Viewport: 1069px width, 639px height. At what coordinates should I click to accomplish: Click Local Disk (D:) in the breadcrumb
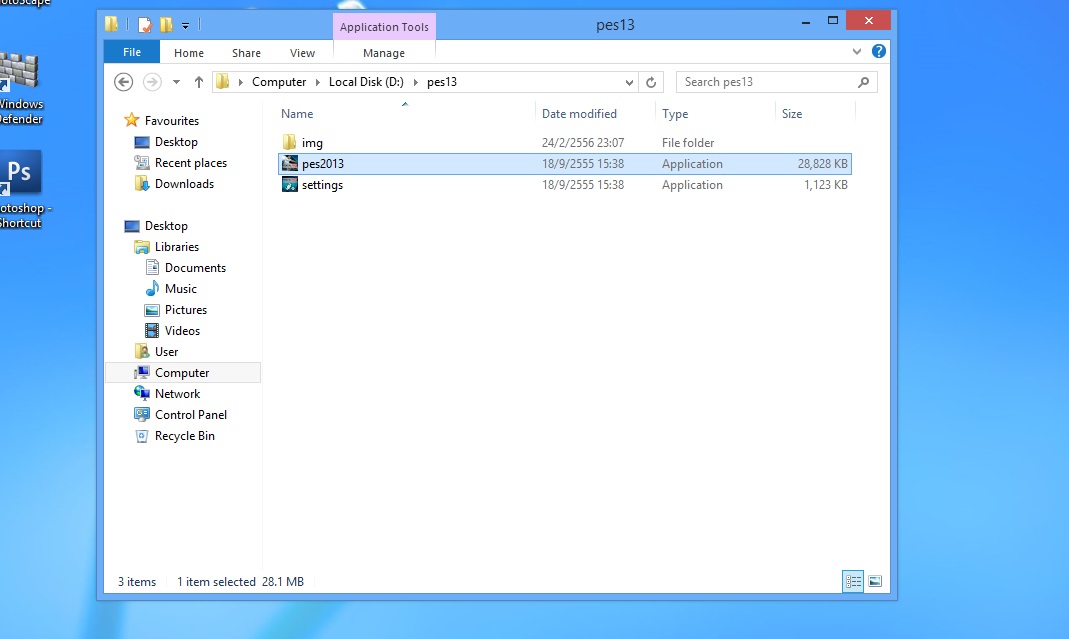tap(366, 82)
